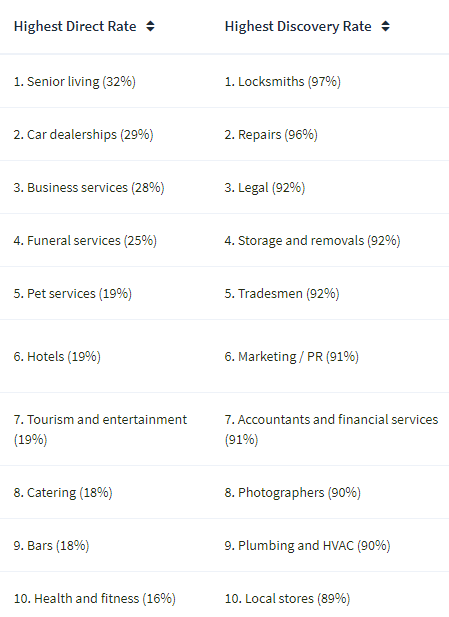Click the Highest Discovery Rate column header
Viewport: 449px width, 617px height.
(x=298, y=26)
